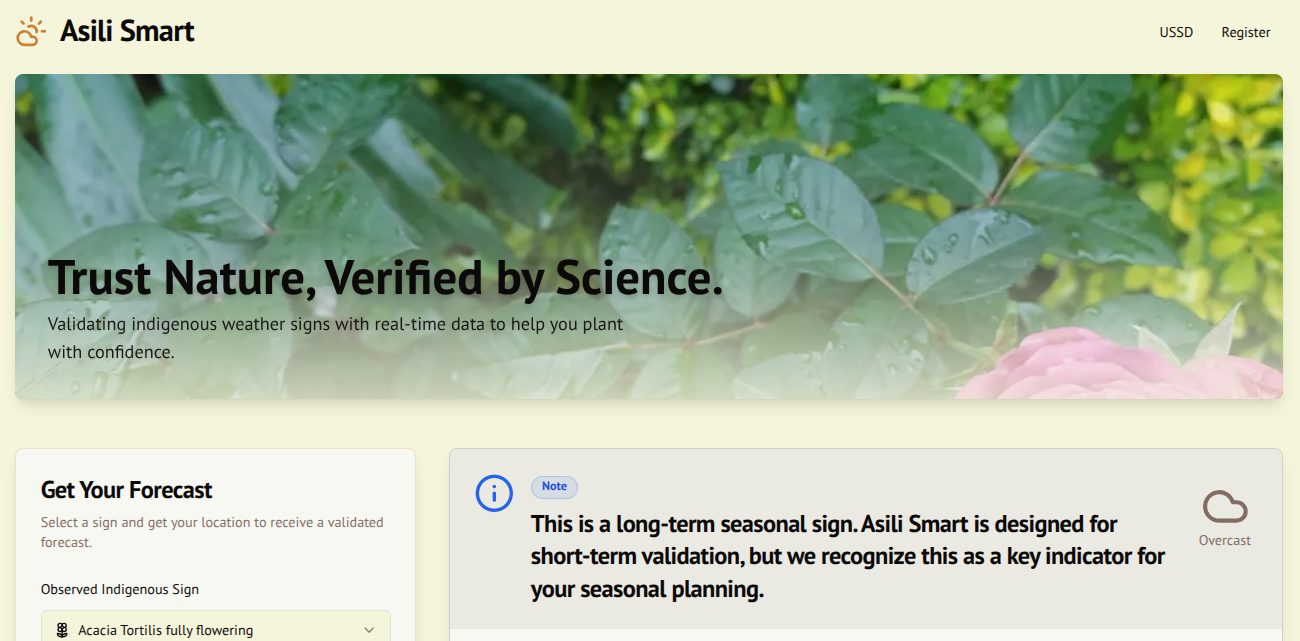Screen dimensions: 1300x641
Task: Click the 'Trust Nature, Verified by Science.' headline
Action: [385, 278]
